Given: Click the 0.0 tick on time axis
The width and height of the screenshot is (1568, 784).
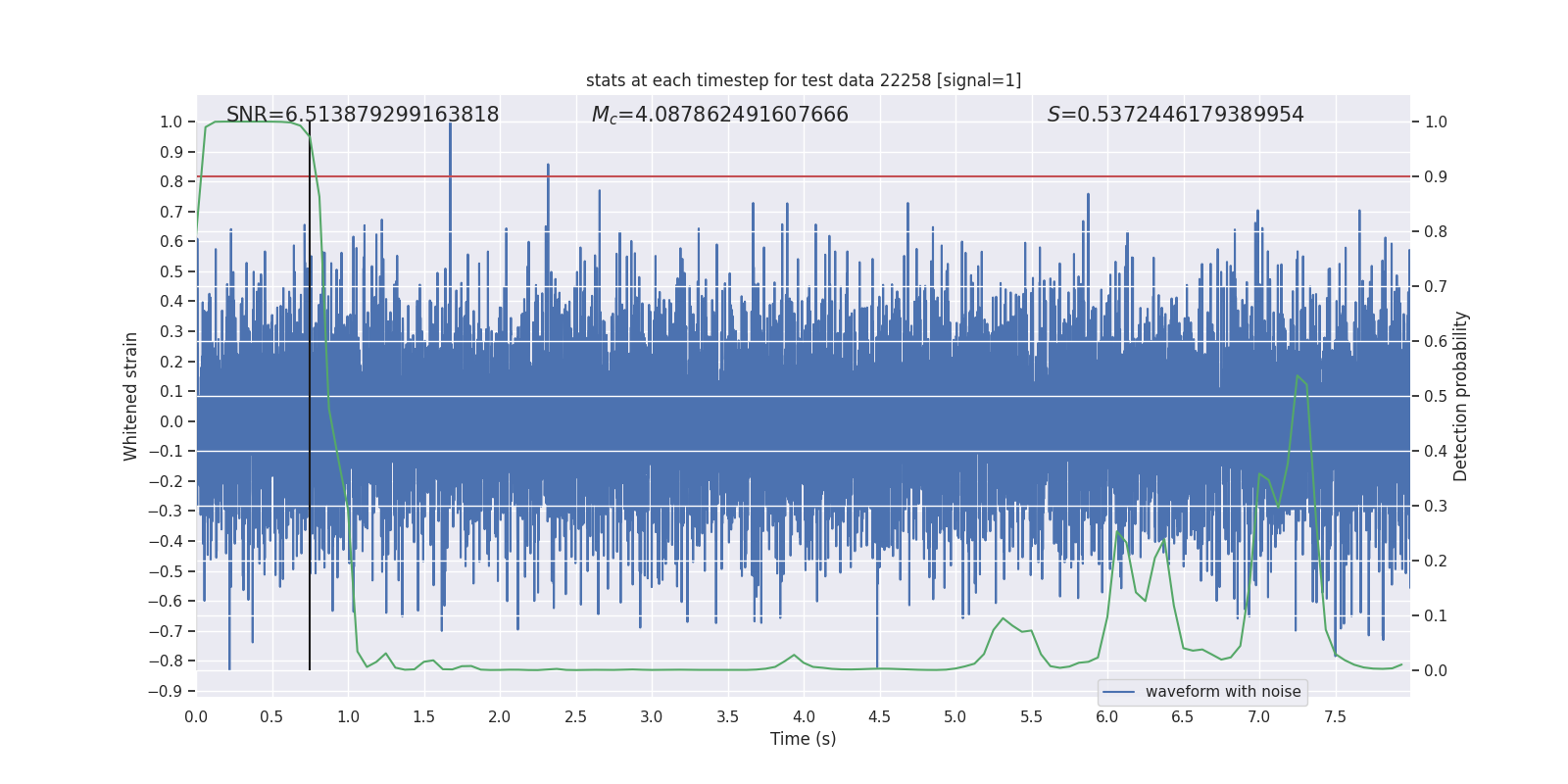Looking at the screenshot, I should (x=196, y=716).
